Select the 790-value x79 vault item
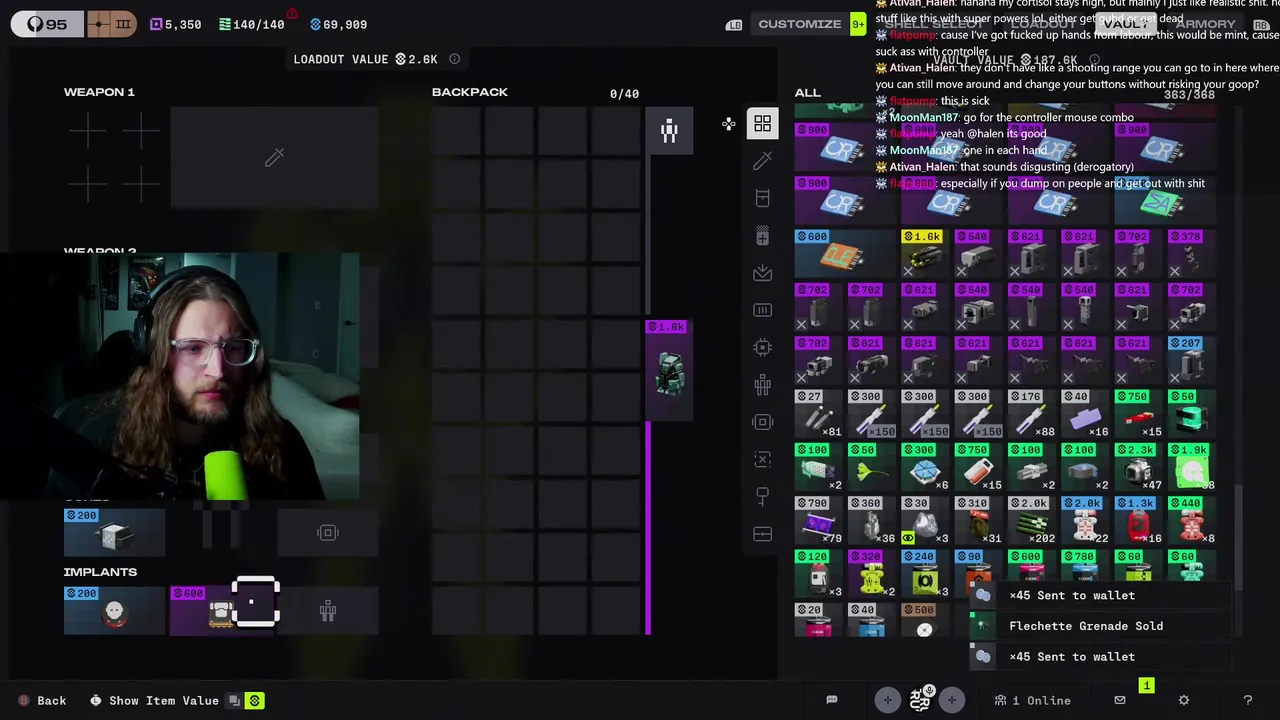1280x720 pixels. pos(818,520)
